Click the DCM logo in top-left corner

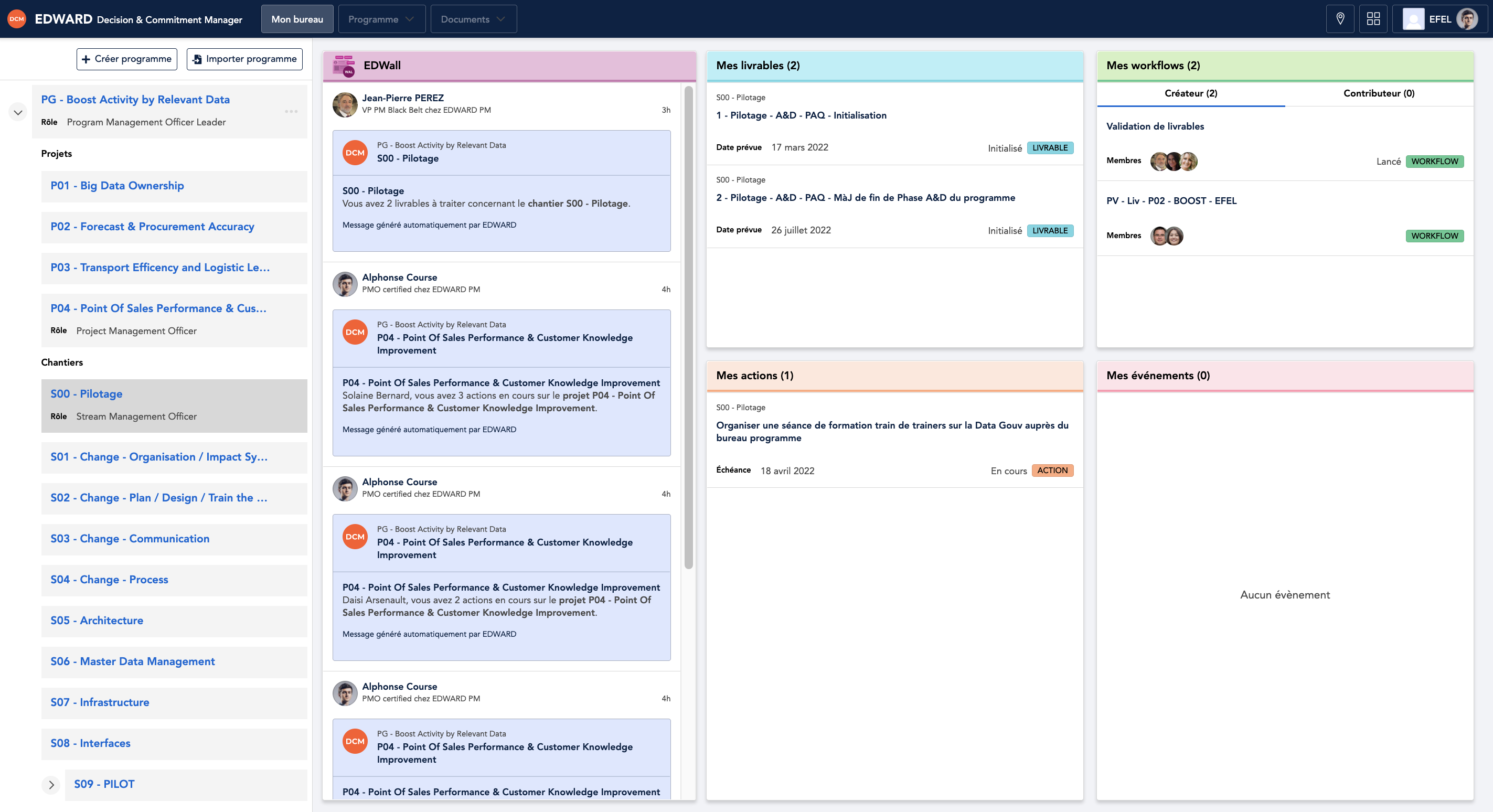click(x=17, y=19)
